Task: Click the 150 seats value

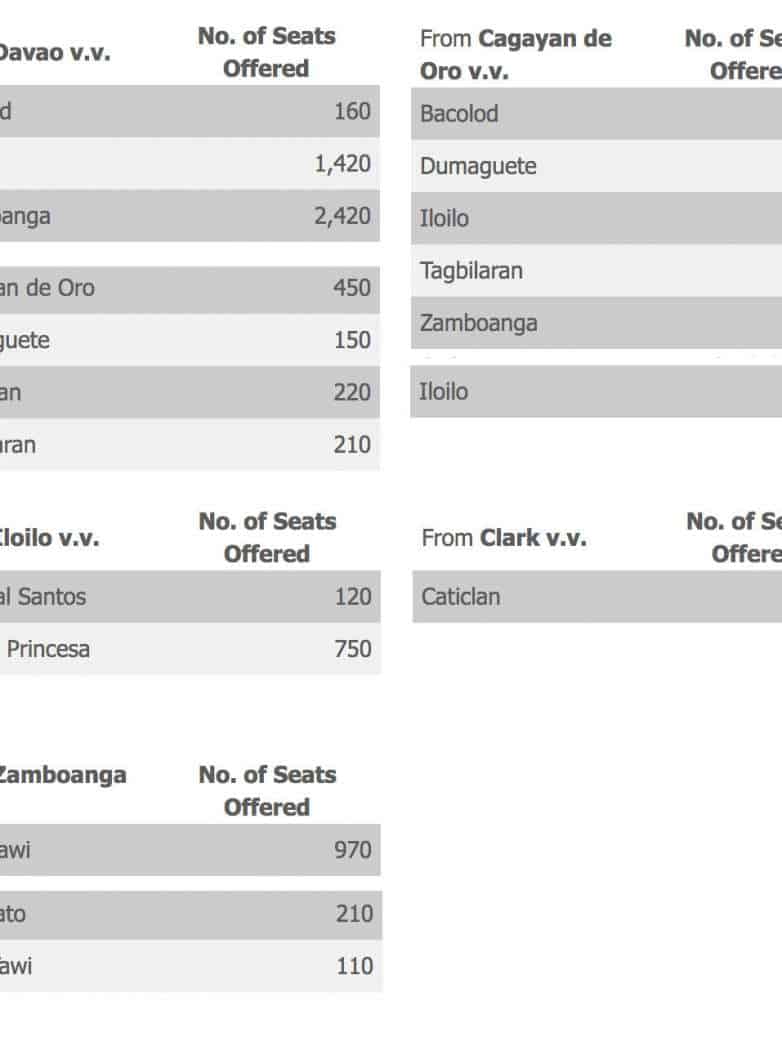Action: pyautogui.click(x=352, y=340)
